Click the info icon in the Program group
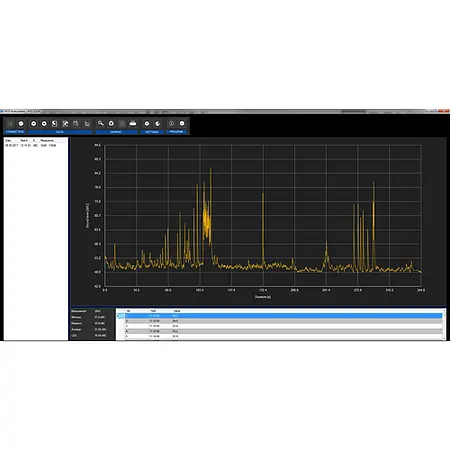 click(x=171, y=124)
